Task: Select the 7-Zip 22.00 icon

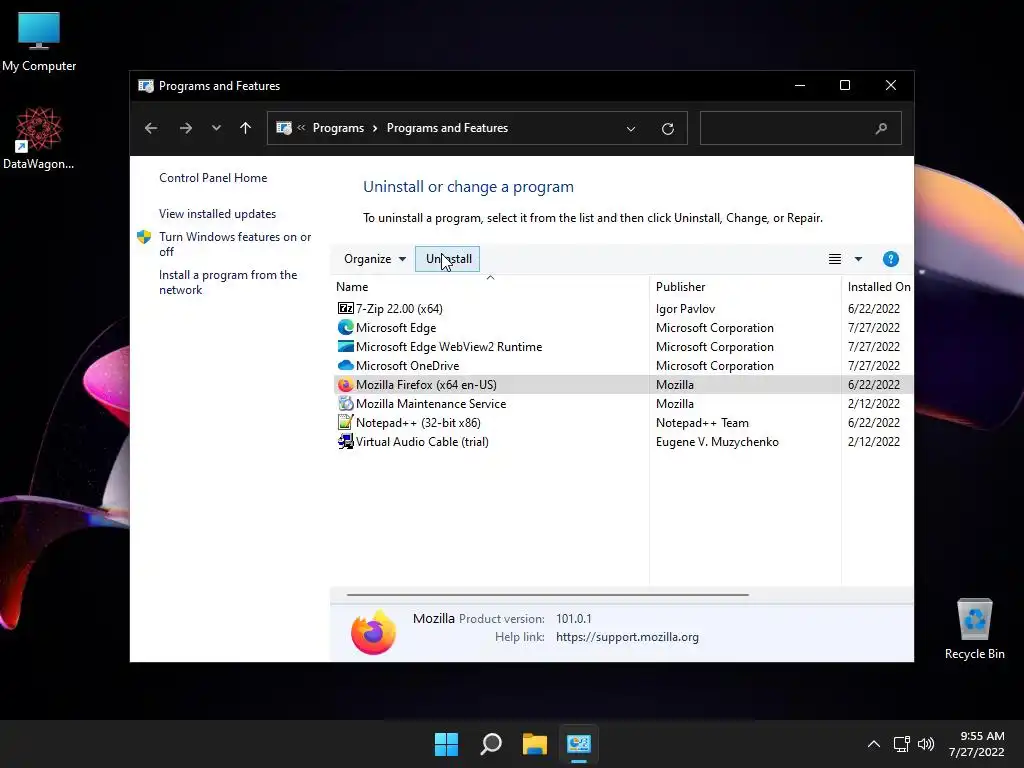Action: [x=345, y=308]
